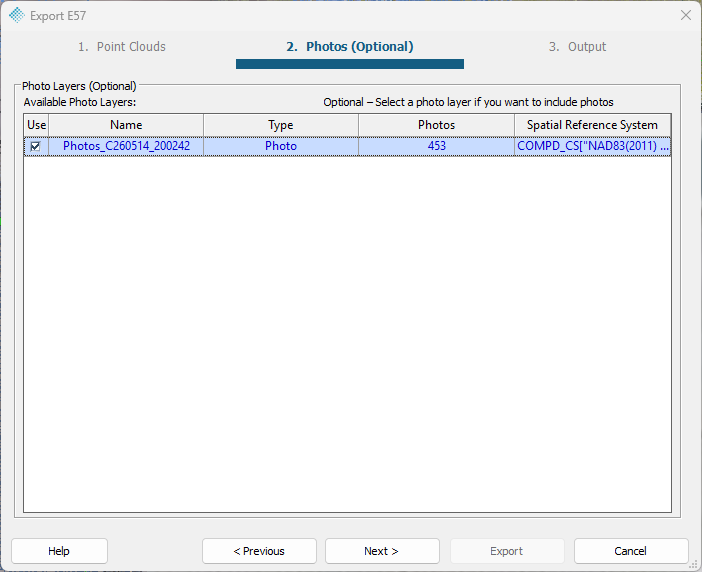Click the disabled Export button

click(507, 551)
